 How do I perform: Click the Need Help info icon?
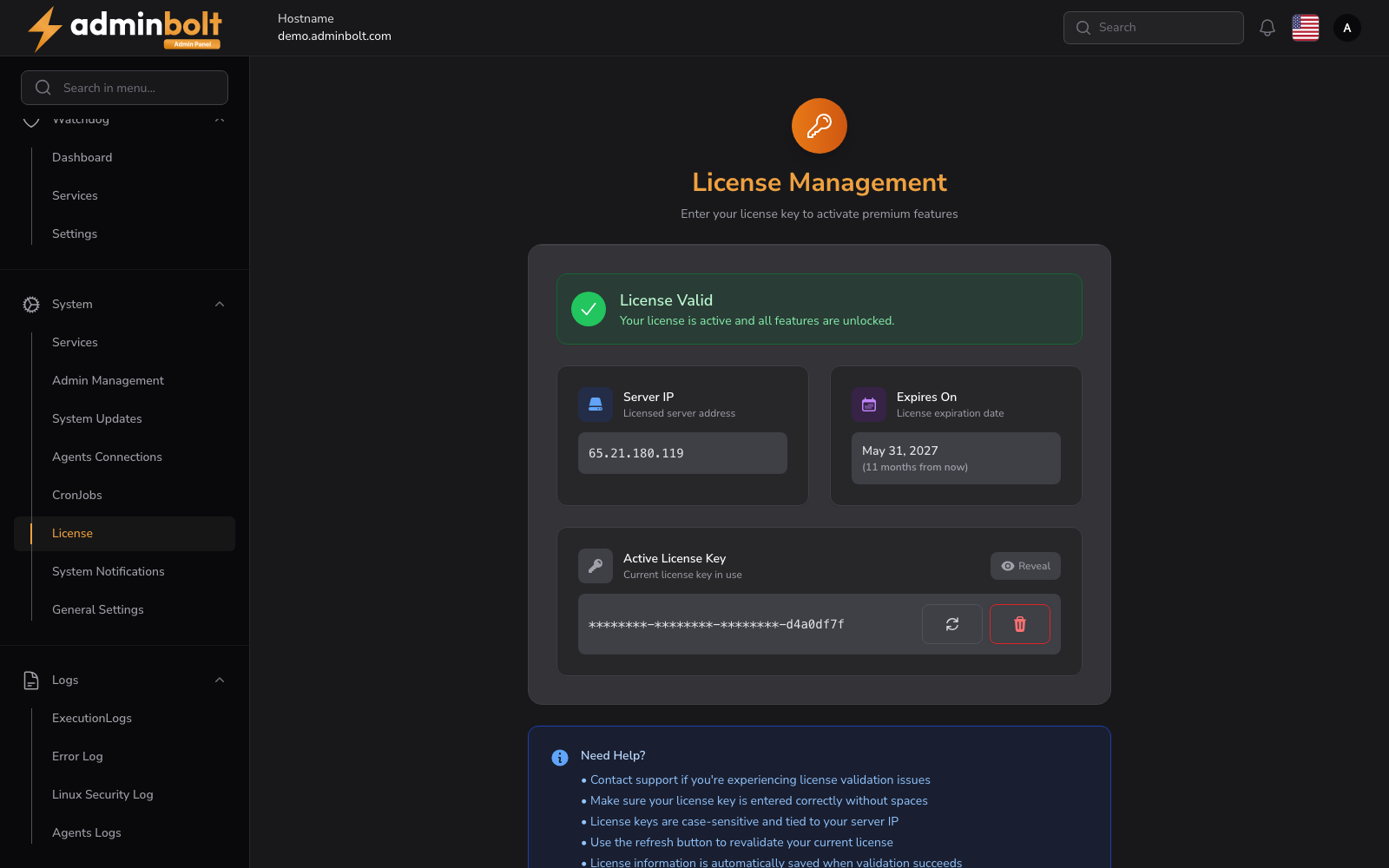pyautogui.click(x=560, y=758)
